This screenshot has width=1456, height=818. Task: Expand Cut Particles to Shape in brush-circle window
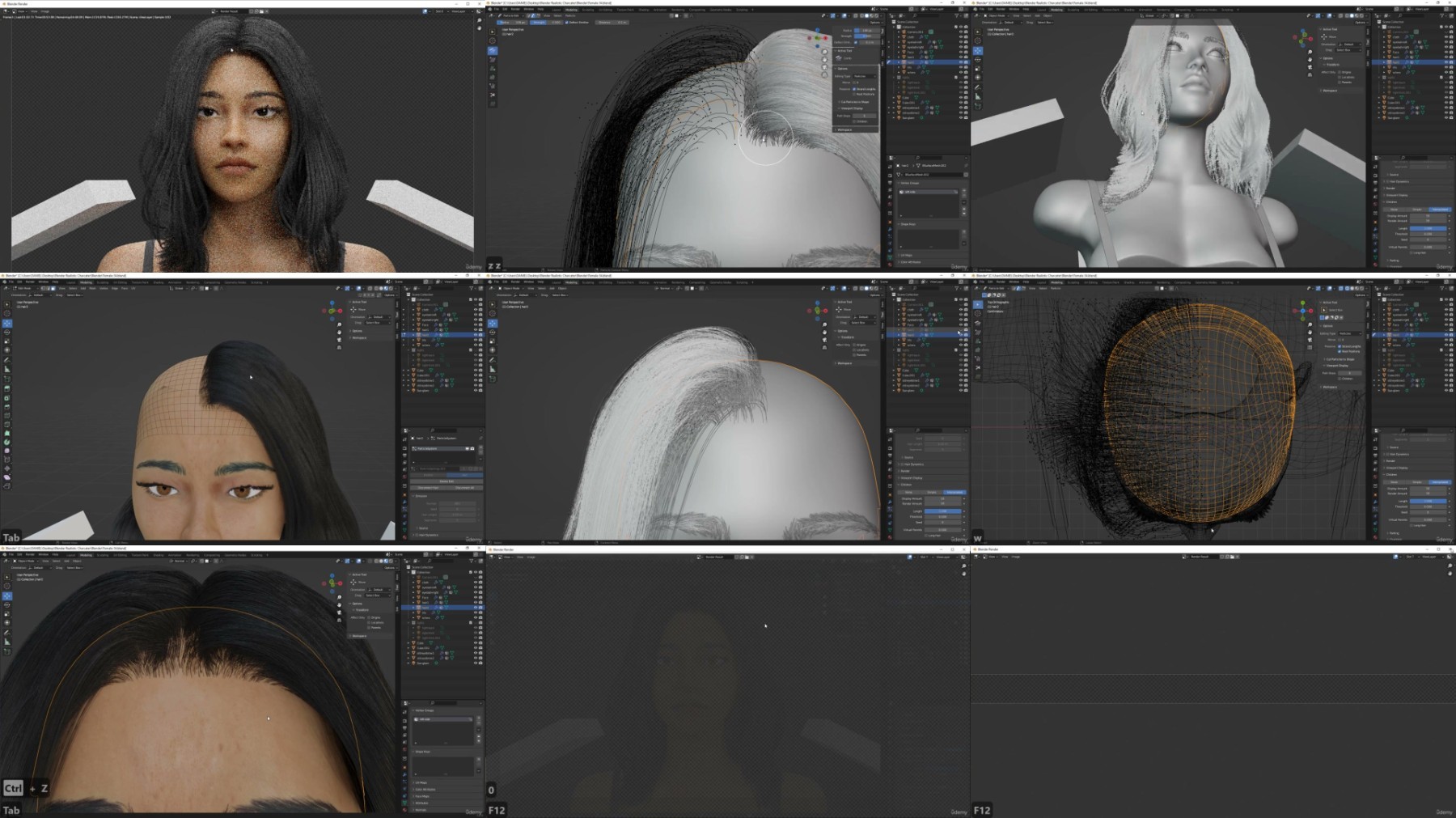(x=856, y=102)
